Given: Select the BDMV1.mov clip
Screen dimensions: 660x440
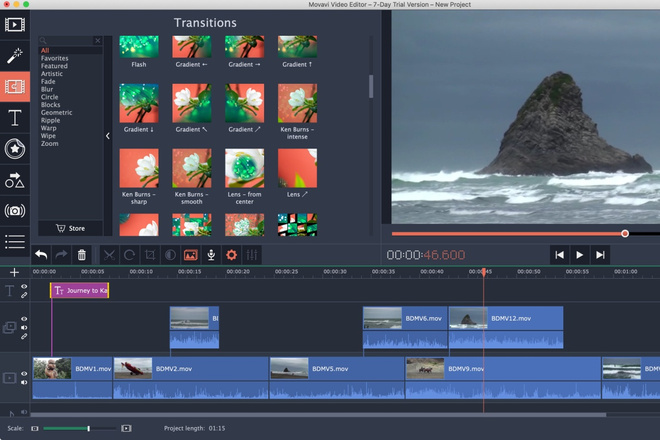Looking at the screenshot, I should 72,378.
